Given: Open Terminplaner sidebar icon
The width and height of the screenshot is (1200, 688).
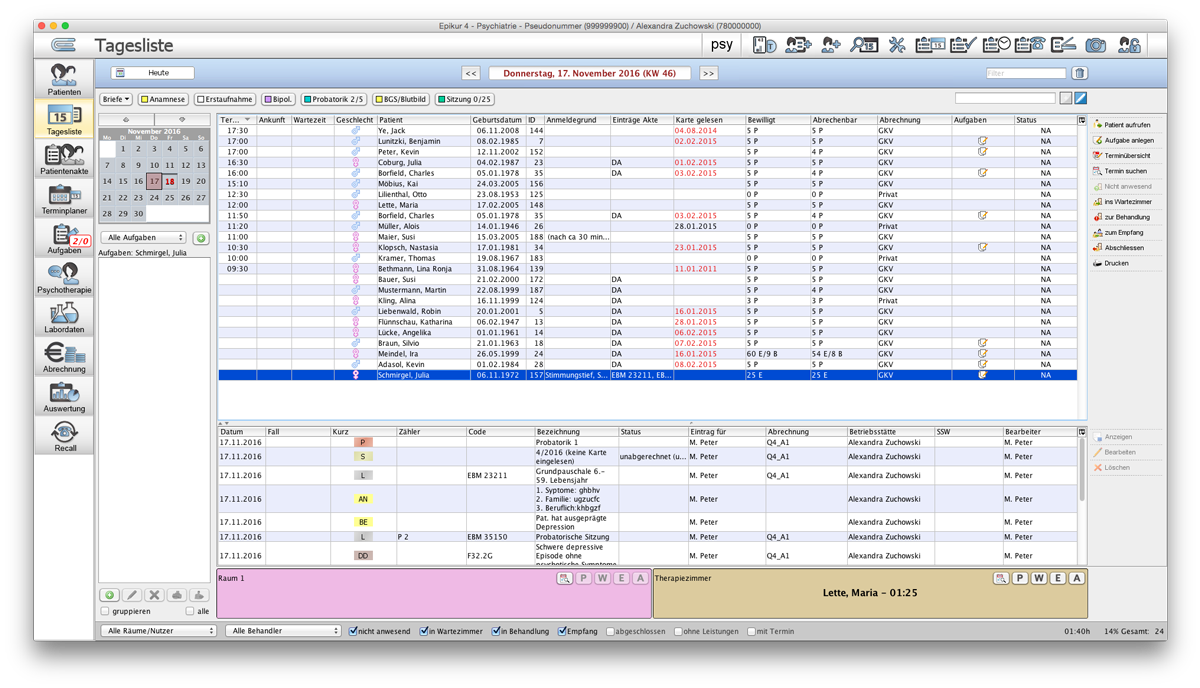Looking at the screenshot, I should tap(64, 199).
